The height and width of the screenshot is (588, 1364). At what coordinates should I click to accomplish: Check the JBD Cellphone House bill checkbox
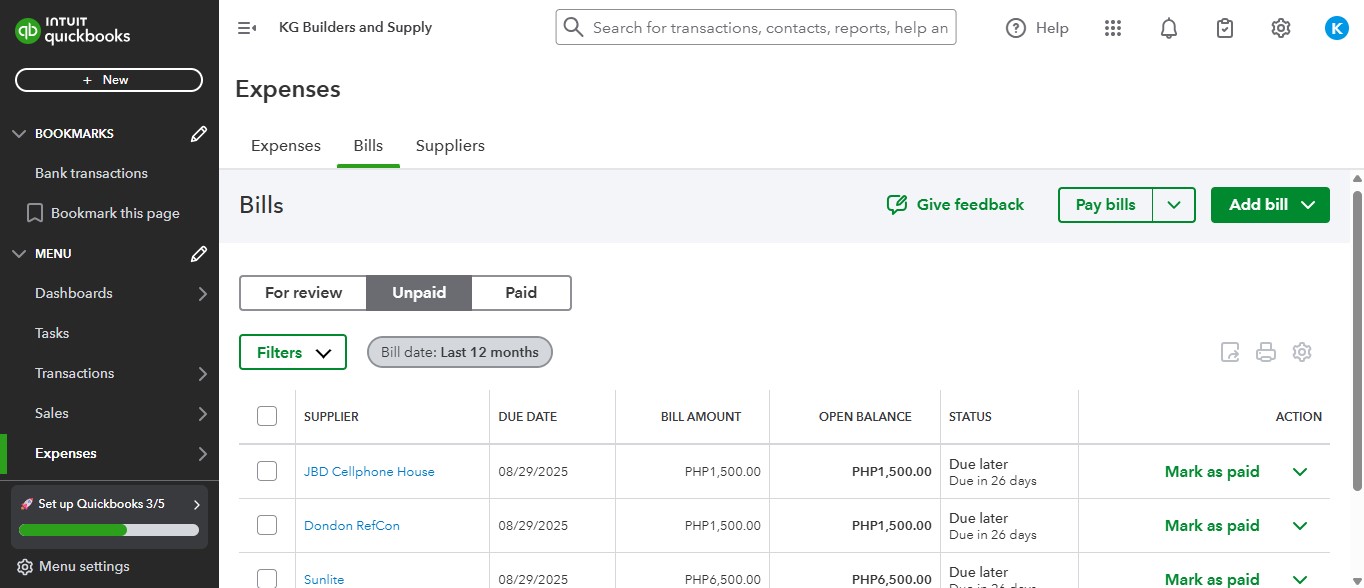[267, 471]
